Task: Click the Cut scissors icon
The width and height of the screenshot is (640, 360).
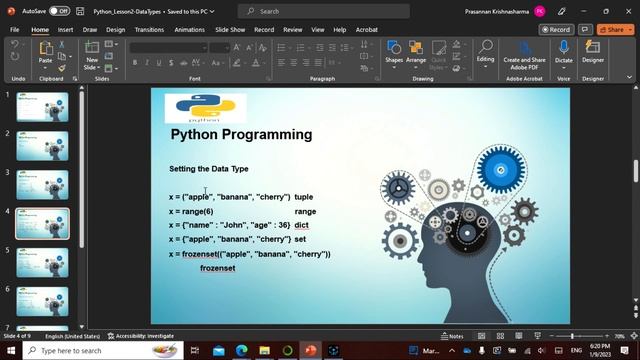Action: click(x=62, y=44)
